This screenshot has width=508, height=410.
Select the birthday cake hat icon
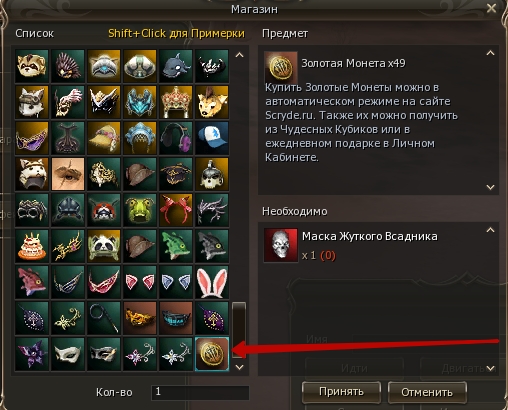point(32,246)
